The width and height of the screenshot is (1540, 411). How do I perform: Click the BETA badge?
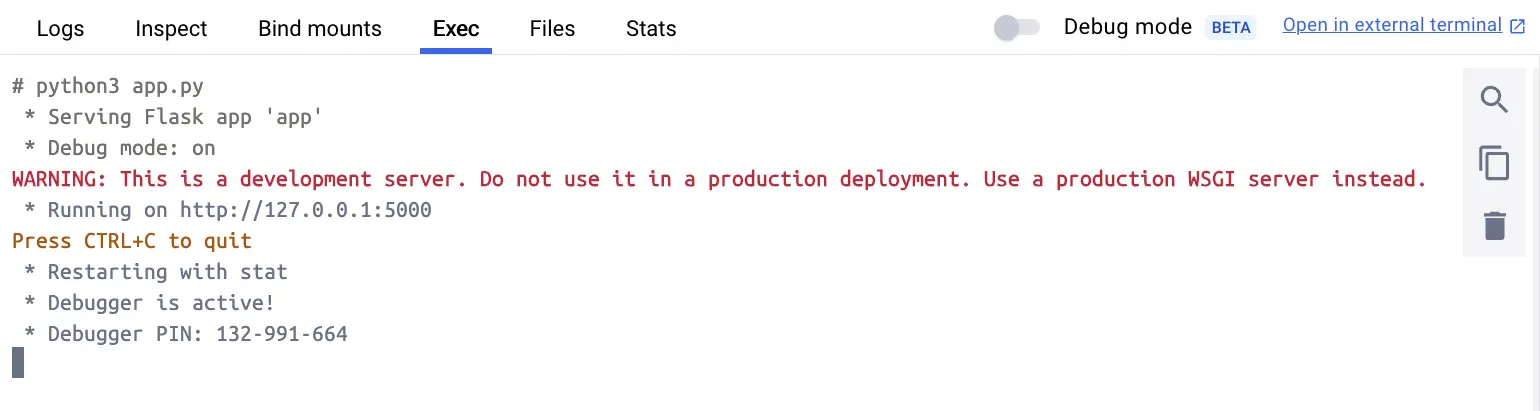1231,27
